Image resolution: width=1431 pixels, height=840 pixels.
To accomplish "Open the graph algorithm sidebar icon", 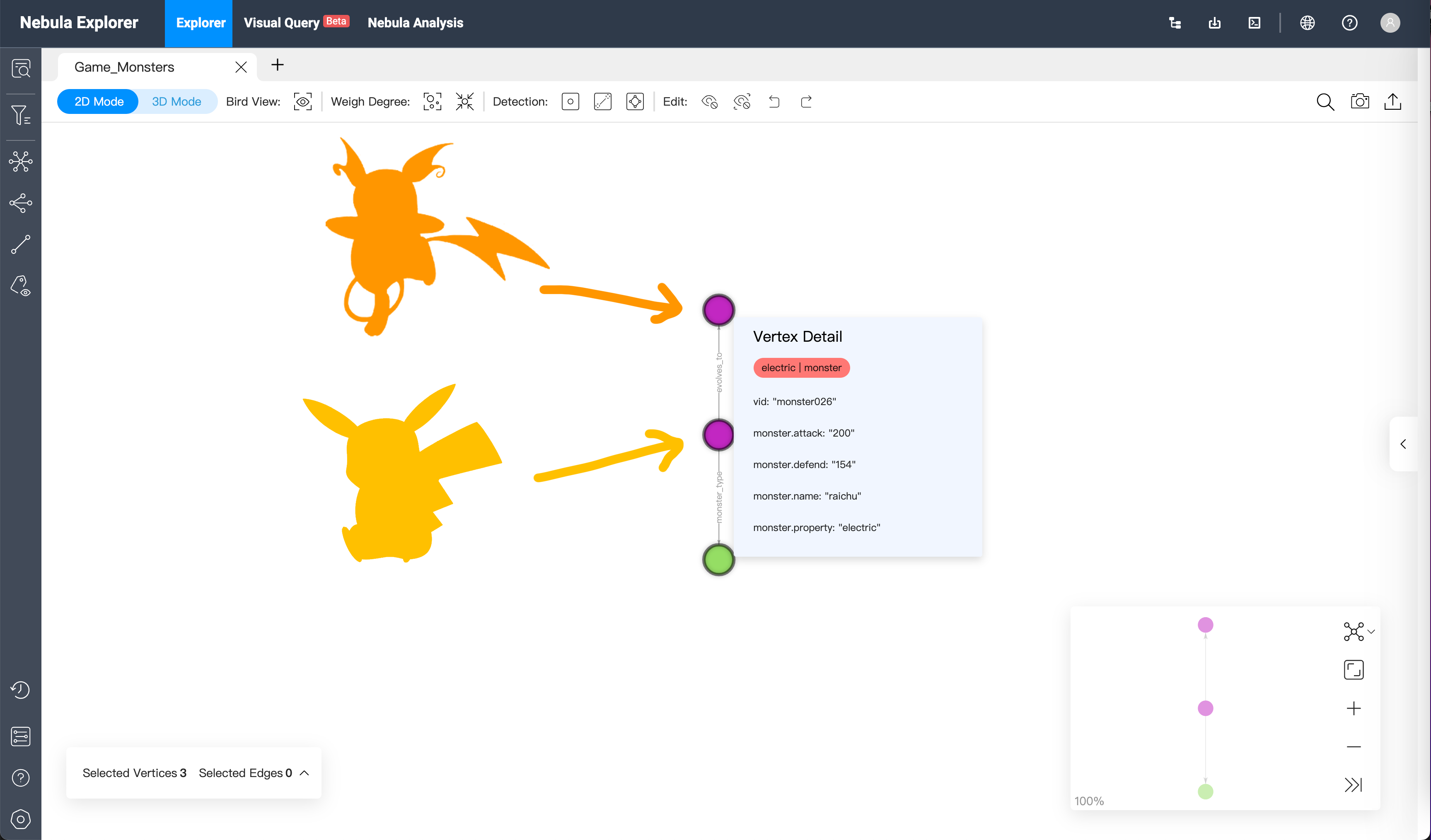I will click(21, 162).
